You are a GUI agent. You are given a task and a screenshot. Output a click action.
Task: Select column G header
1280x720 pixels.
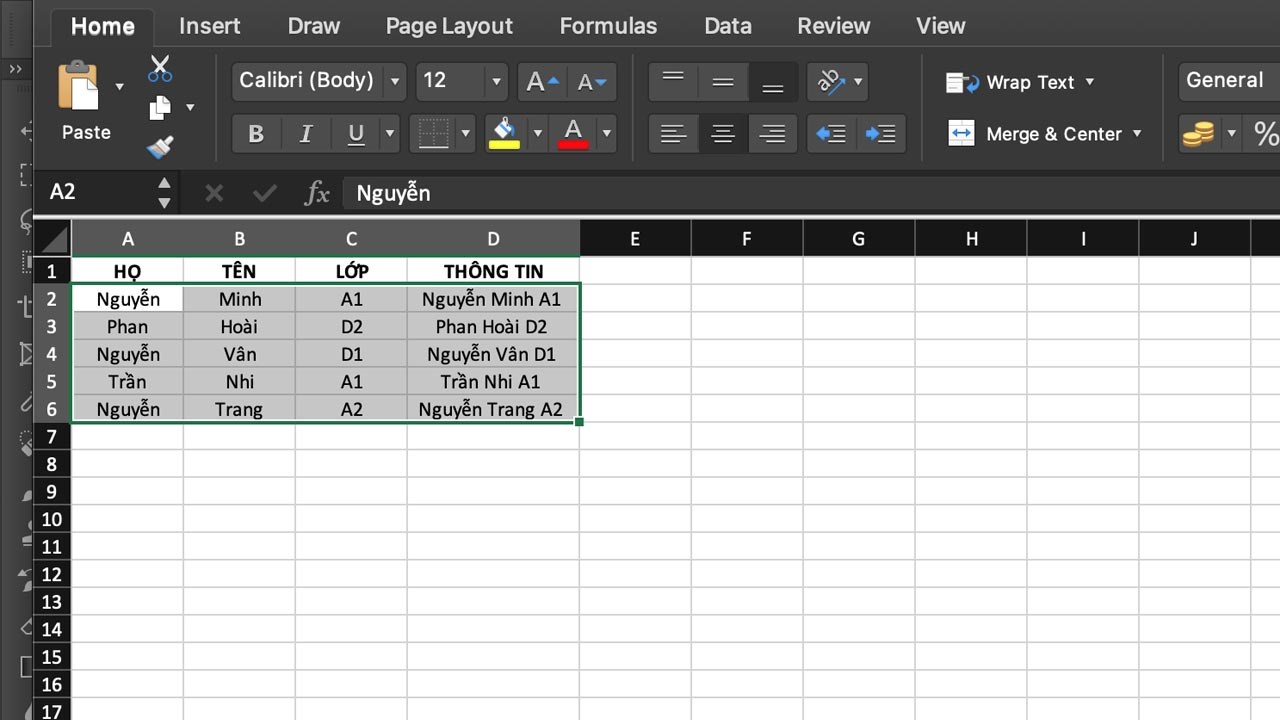coord(859,239)
